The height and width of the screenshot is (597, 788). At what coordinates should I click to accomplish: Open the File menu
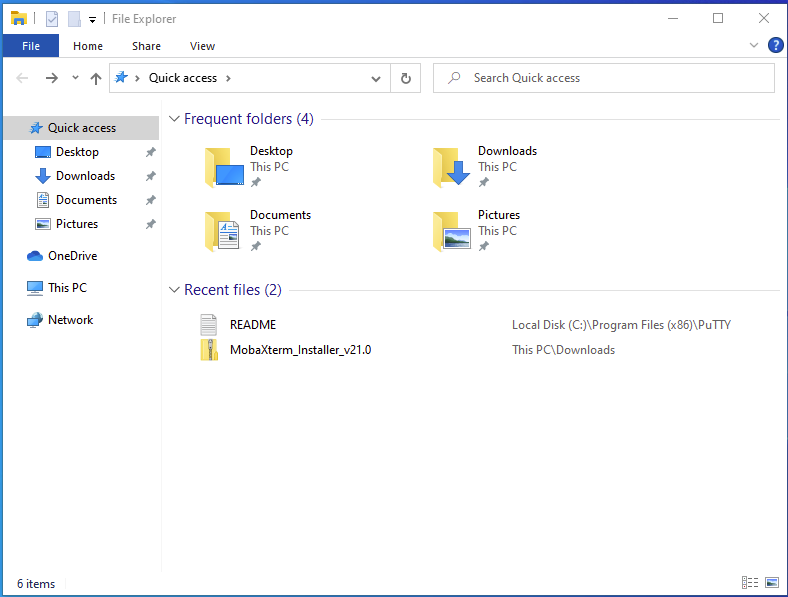(31, 46)
